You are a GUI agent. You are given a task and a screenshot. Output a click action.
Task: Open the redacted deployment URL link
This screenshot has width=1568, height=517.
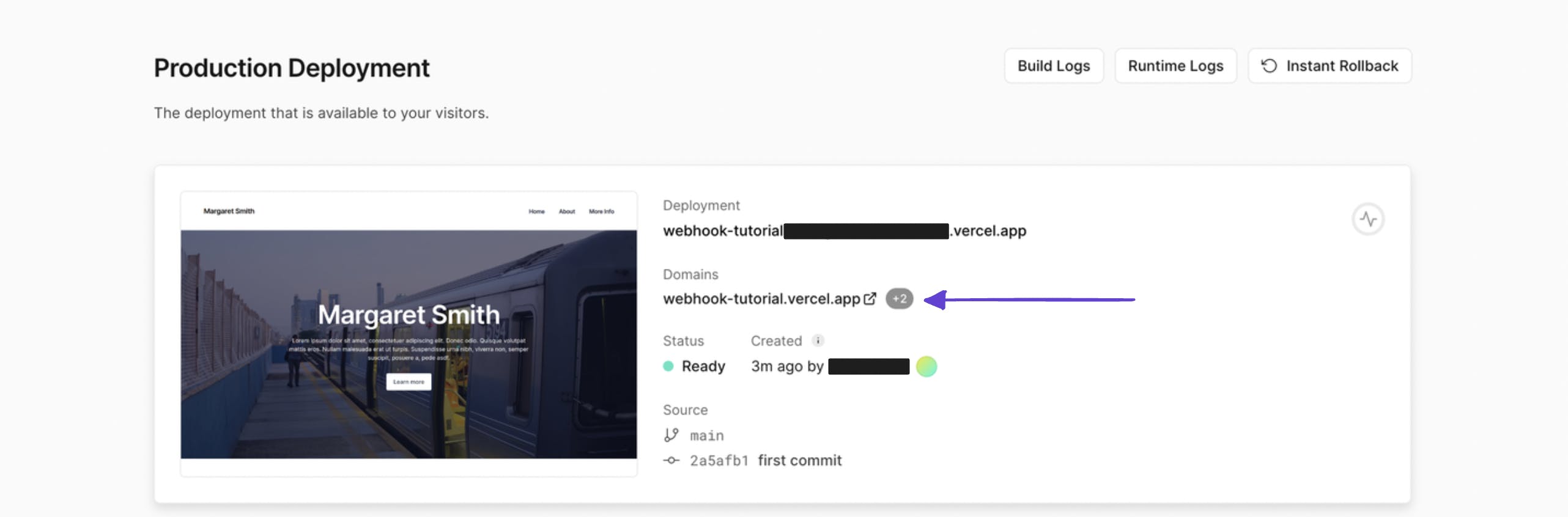click(844, 231)
